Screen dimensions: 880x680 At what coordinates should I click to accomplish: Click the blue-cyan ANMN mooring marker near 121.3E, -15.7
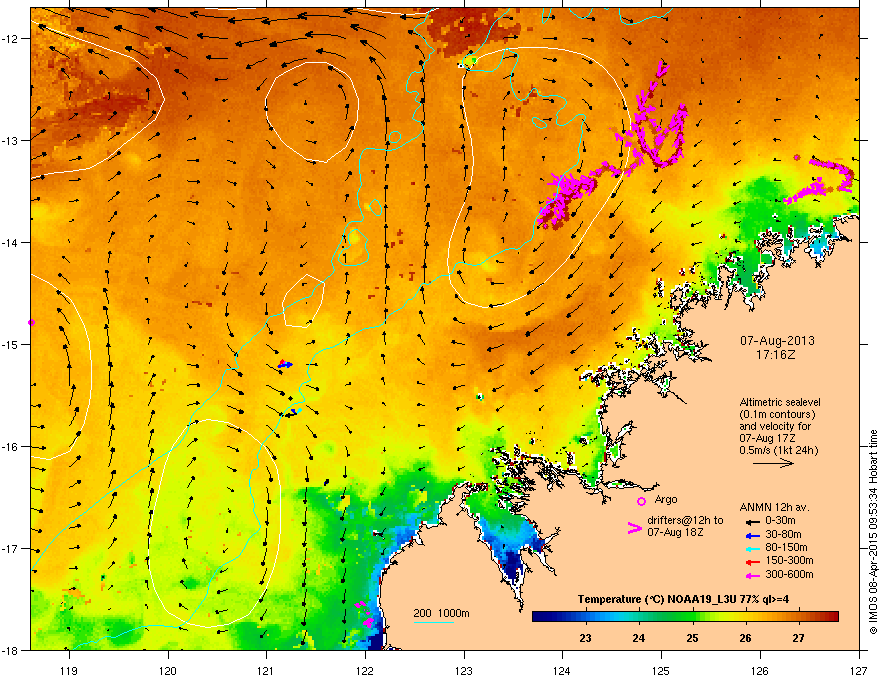tap(294, 411)
